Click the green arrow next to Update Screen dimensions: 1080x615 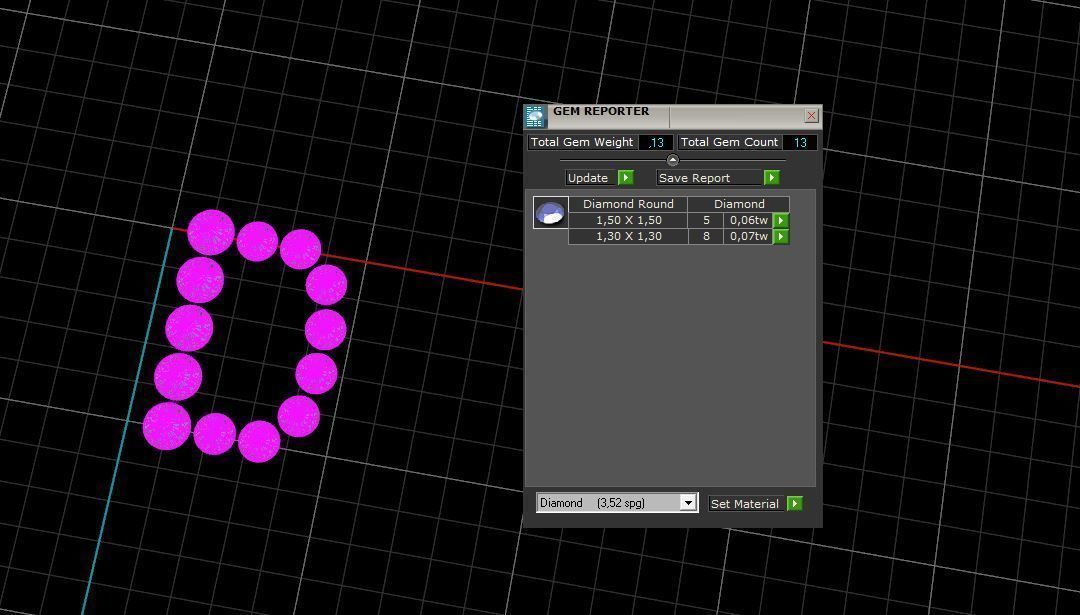tap(625, 178)
